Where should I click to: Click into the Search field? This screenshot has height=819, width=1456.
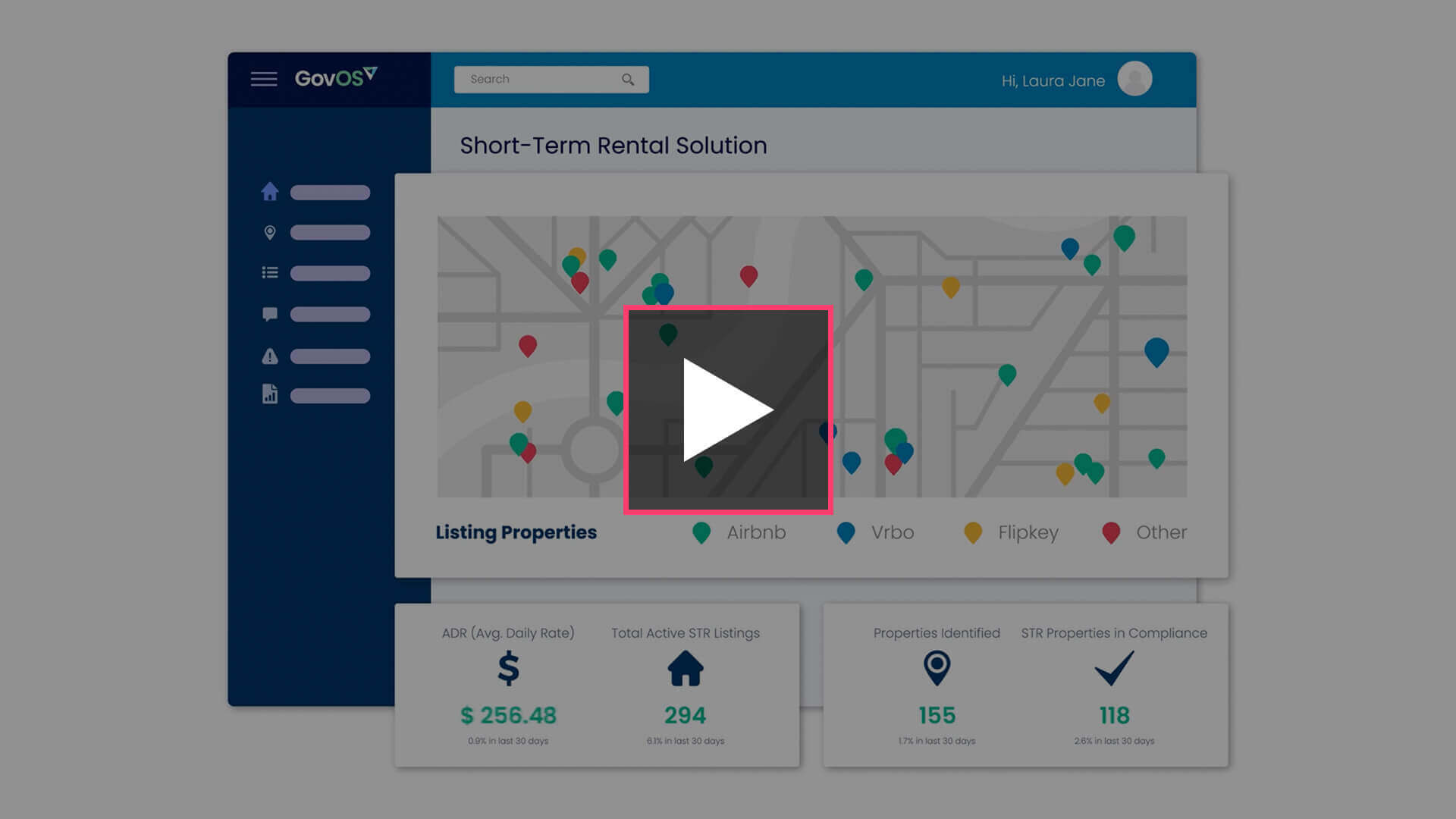click(x=551, y=80)
